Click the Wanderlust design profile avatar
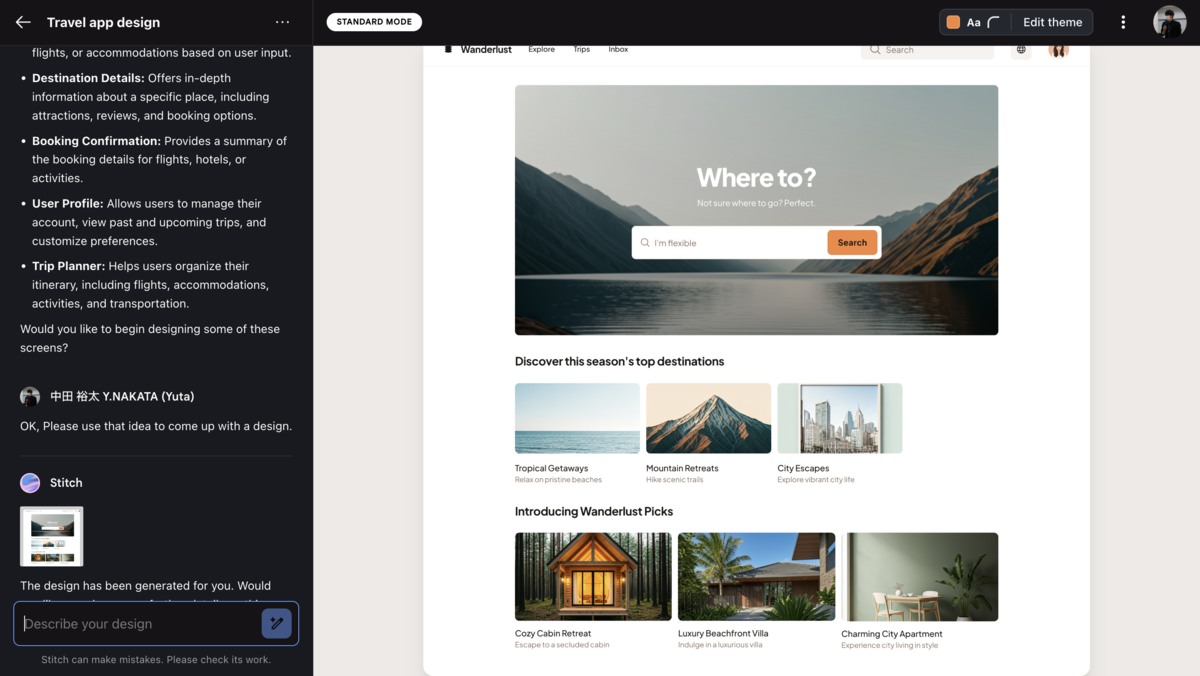Screen dimensions: 1200x676 tap(1058, 49)
